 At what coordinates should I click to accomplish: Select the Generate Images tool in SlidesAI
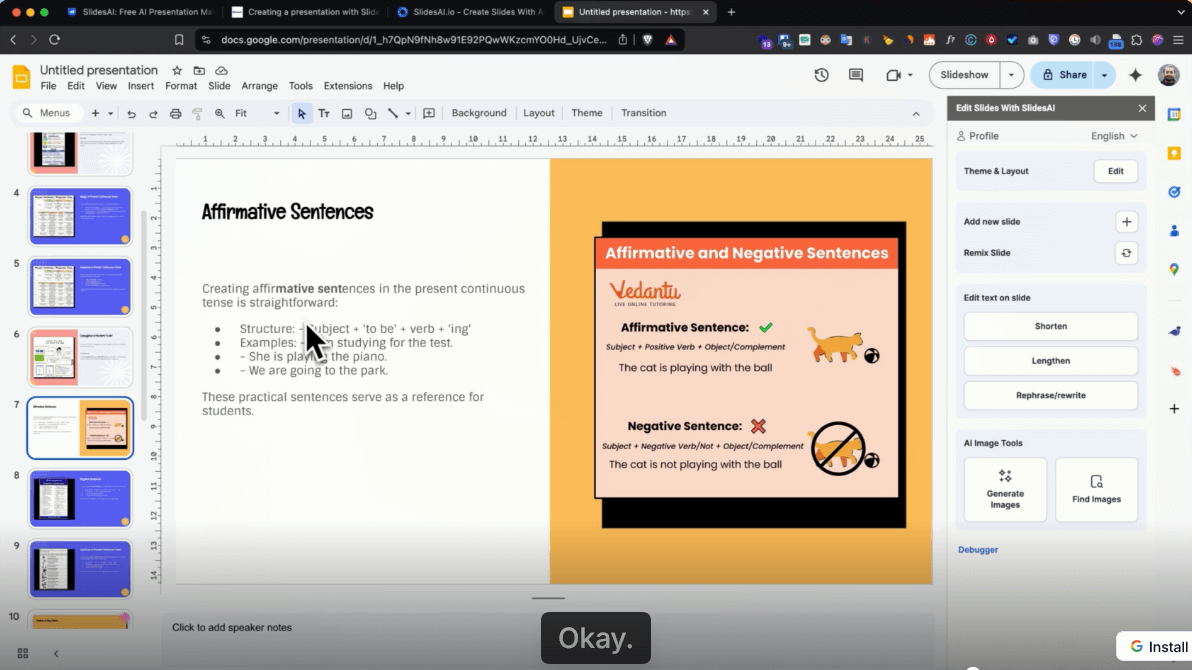click(x=1005, y=489)
